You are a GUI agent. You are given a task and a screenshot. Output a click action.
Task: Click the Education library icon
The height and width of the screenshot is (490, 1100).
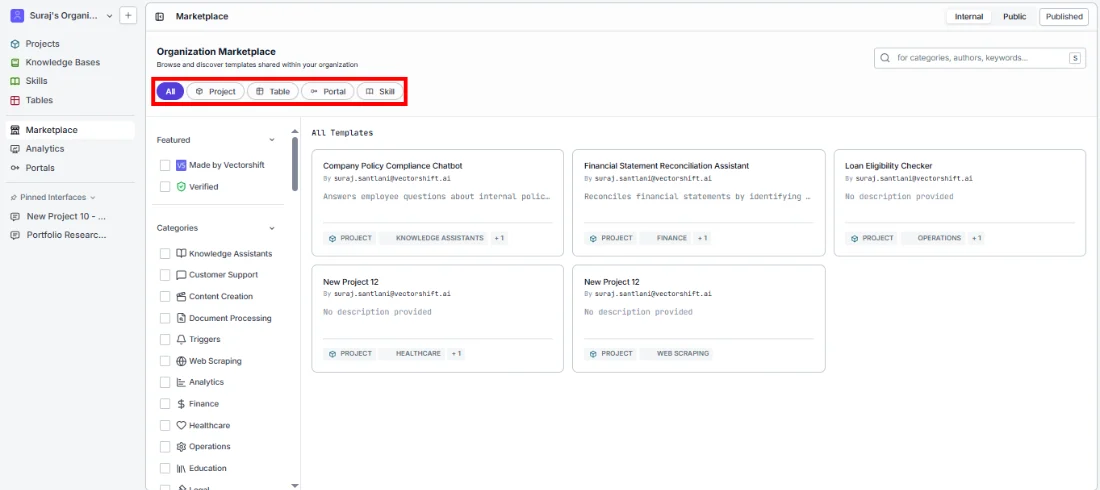pos(181,468)
